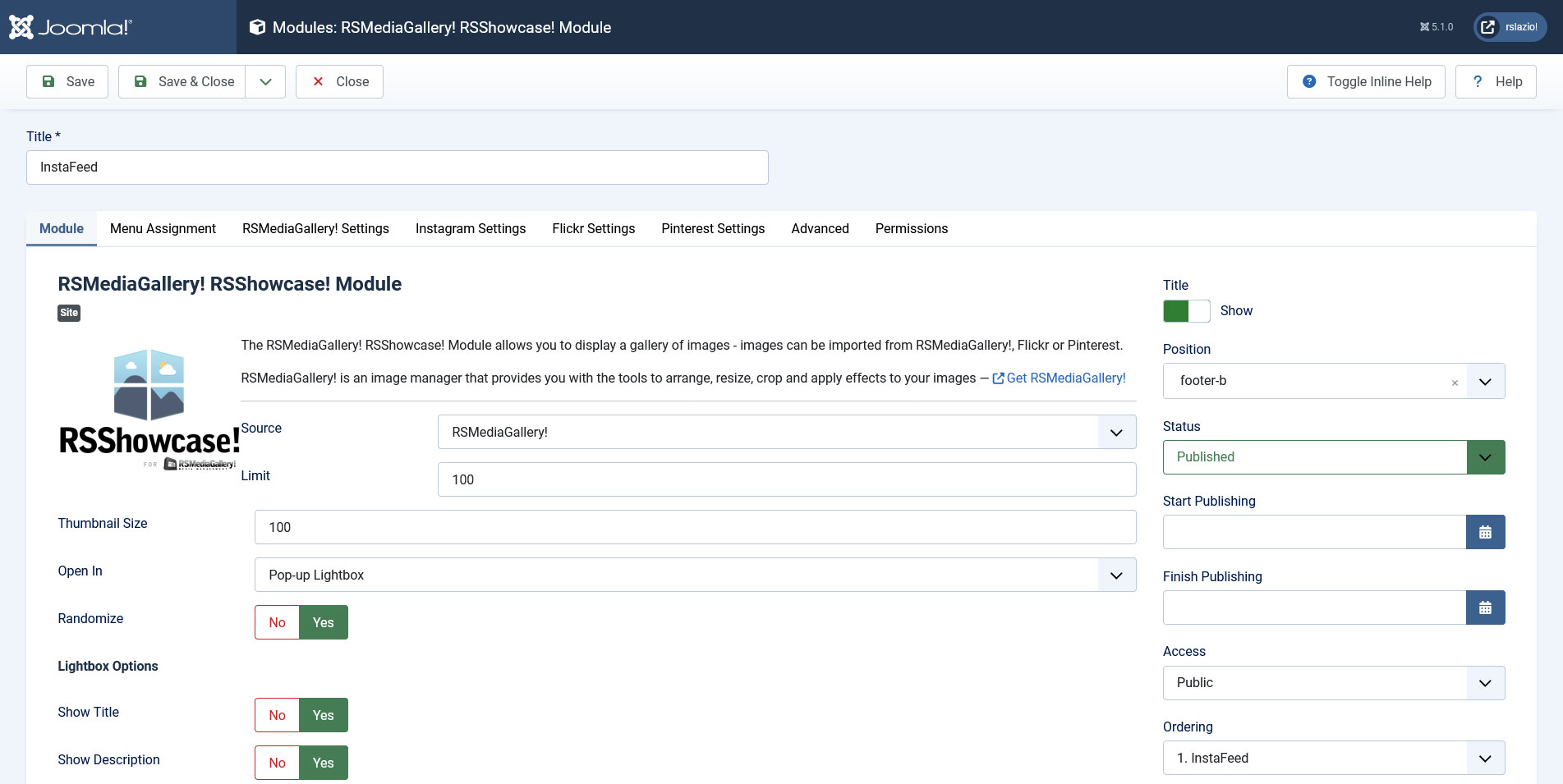Set Show Description to Yes

pos(324,763)
